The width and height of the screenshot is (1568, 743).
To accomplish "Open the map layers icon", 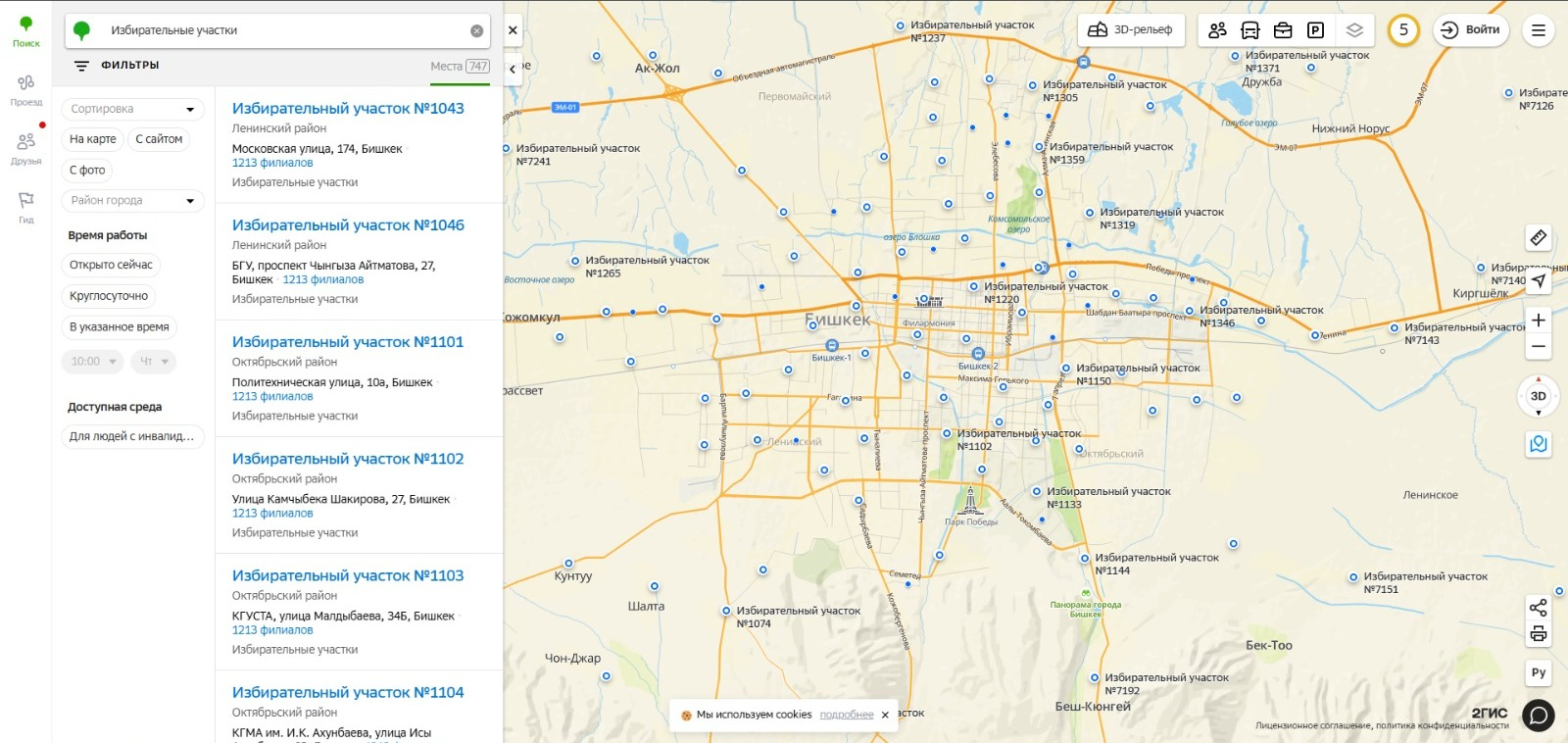I will [1354, 30].
